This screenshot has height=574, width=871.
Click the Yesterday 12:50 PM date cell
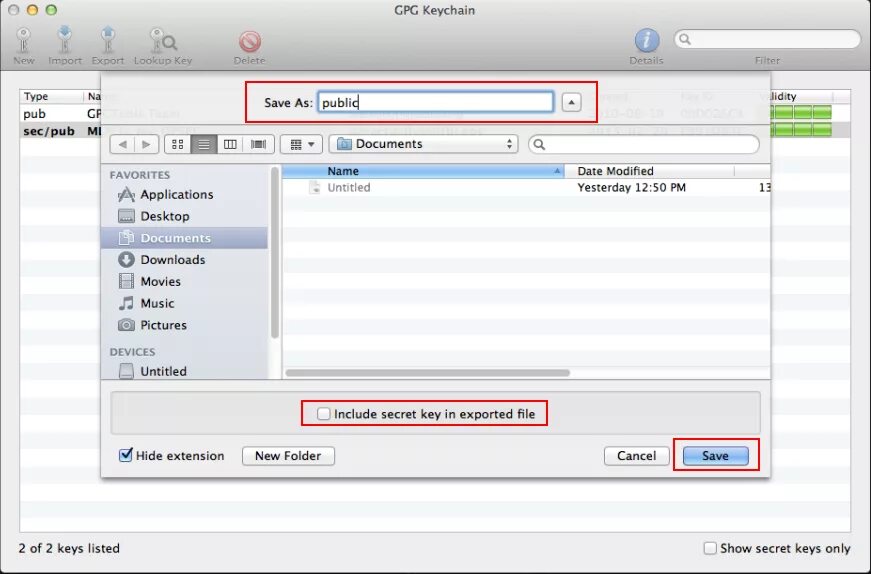pos(632,187)
